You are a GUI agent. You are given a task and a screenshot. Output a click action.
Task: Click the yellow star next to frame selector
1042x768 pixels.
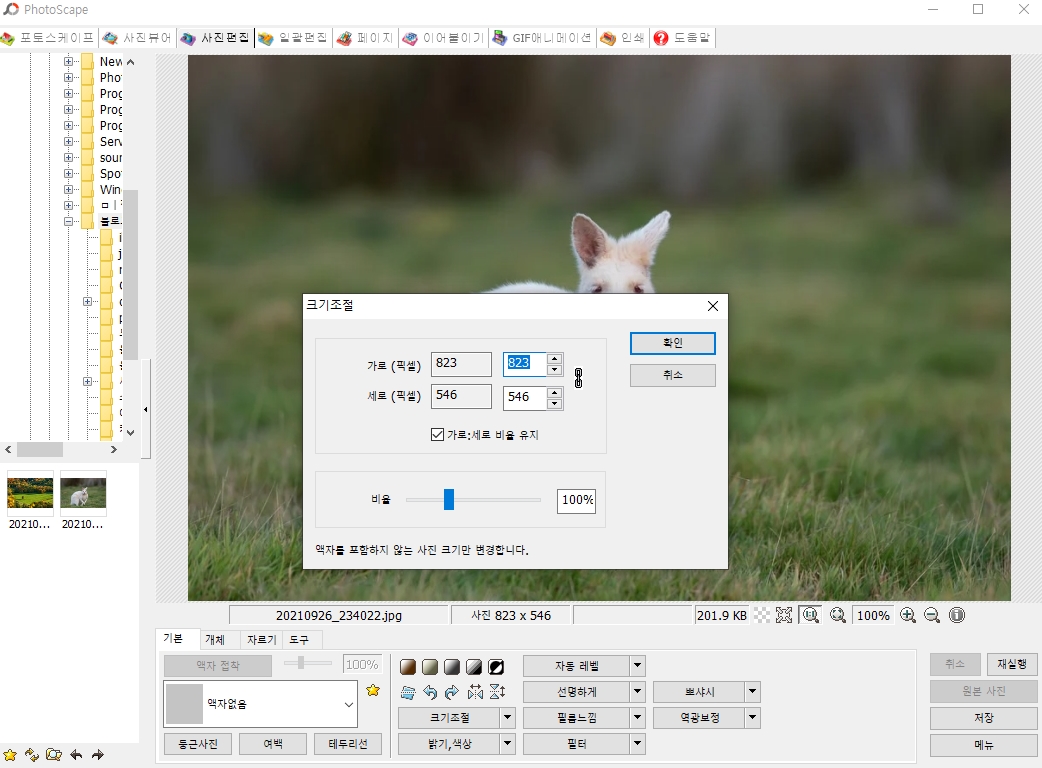pyautogui.click(x=373, y=690)
